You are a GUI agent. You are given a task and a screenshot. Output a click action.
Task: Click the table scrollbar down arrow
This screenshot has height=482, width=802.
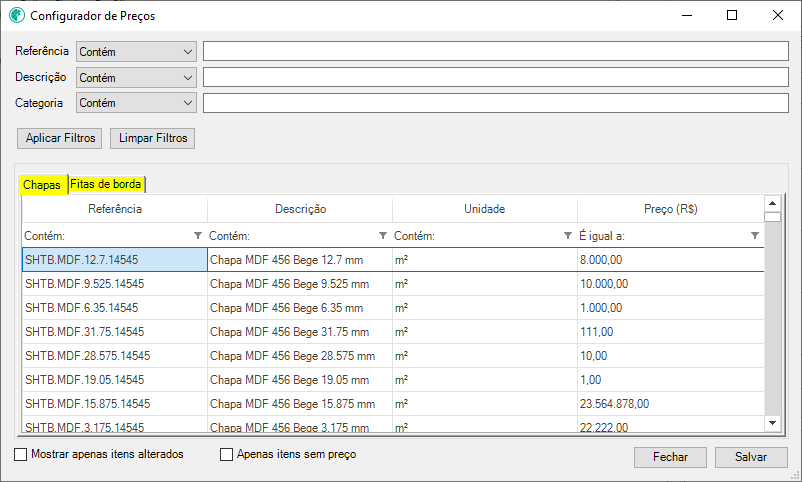772,423
